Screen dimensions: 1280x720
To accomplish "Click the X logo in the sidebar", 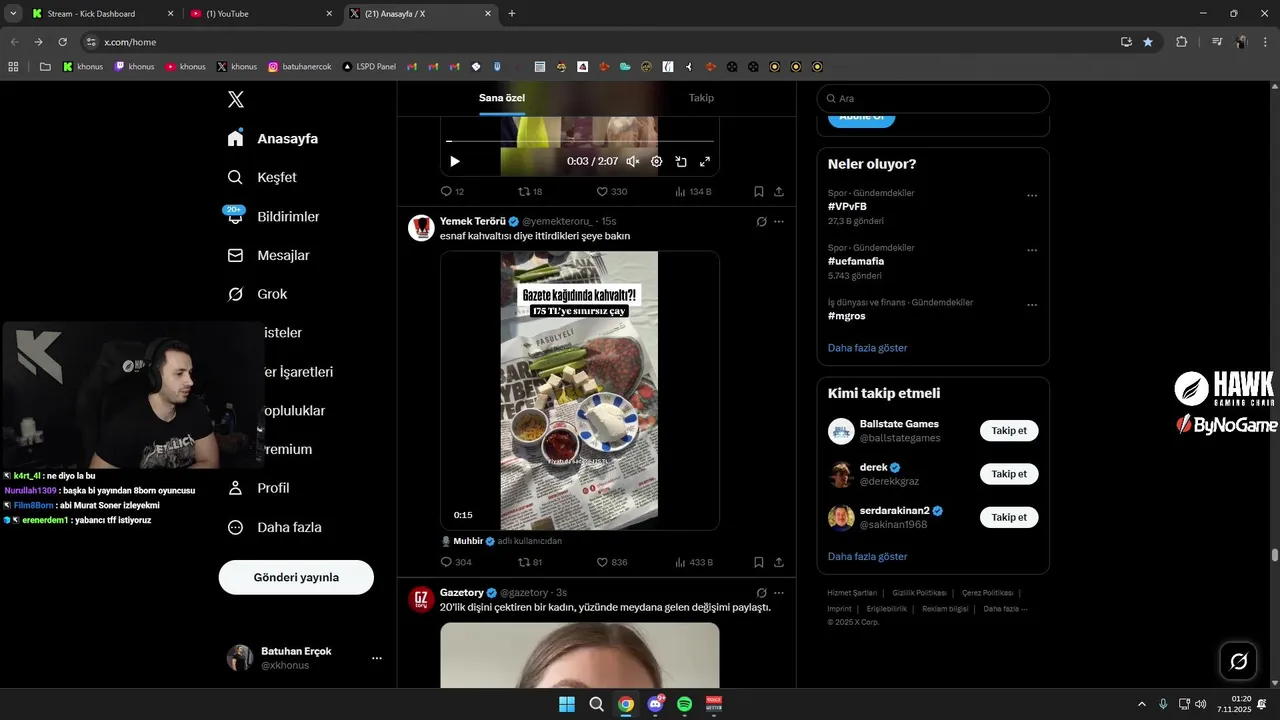I will [x=235, y=99].
